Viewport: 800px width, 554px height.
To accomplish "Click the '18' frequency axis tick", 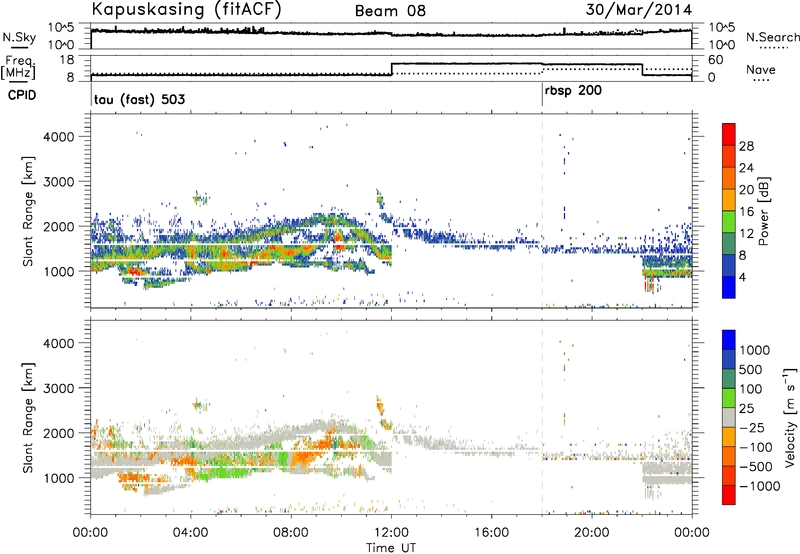I will [x=66, y=60].
